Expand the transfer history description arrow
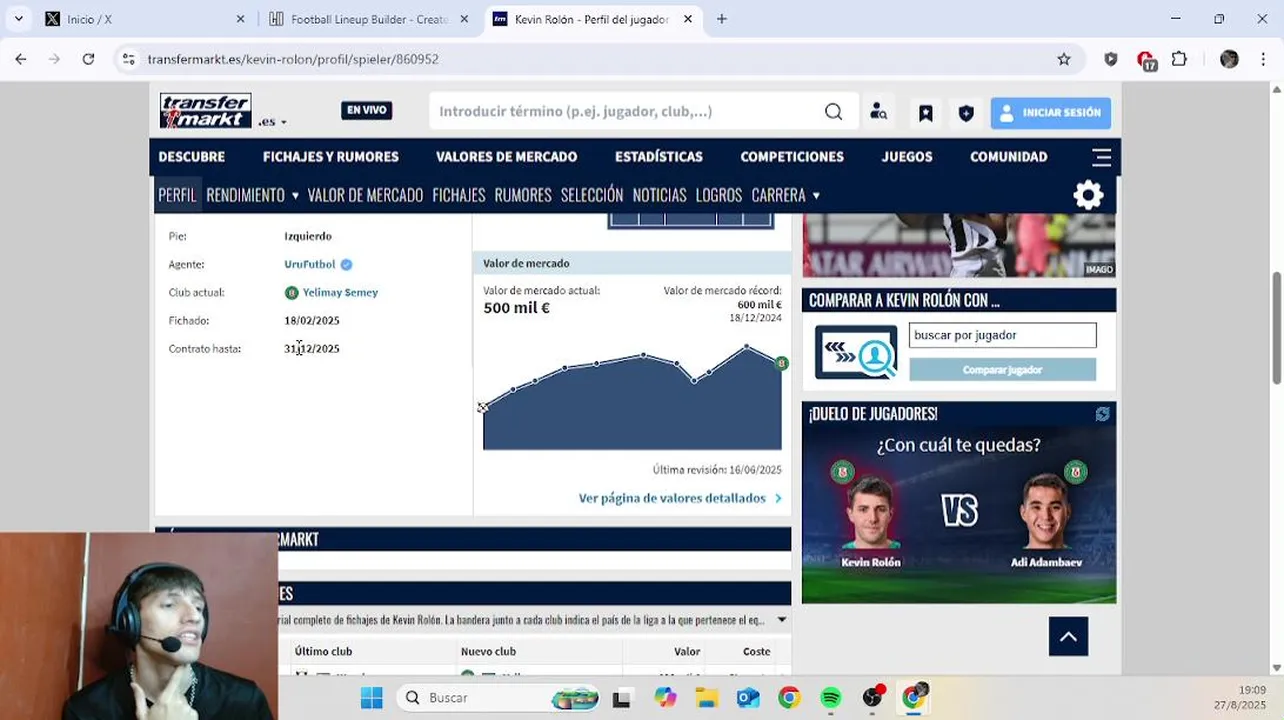 pos(781,620)
